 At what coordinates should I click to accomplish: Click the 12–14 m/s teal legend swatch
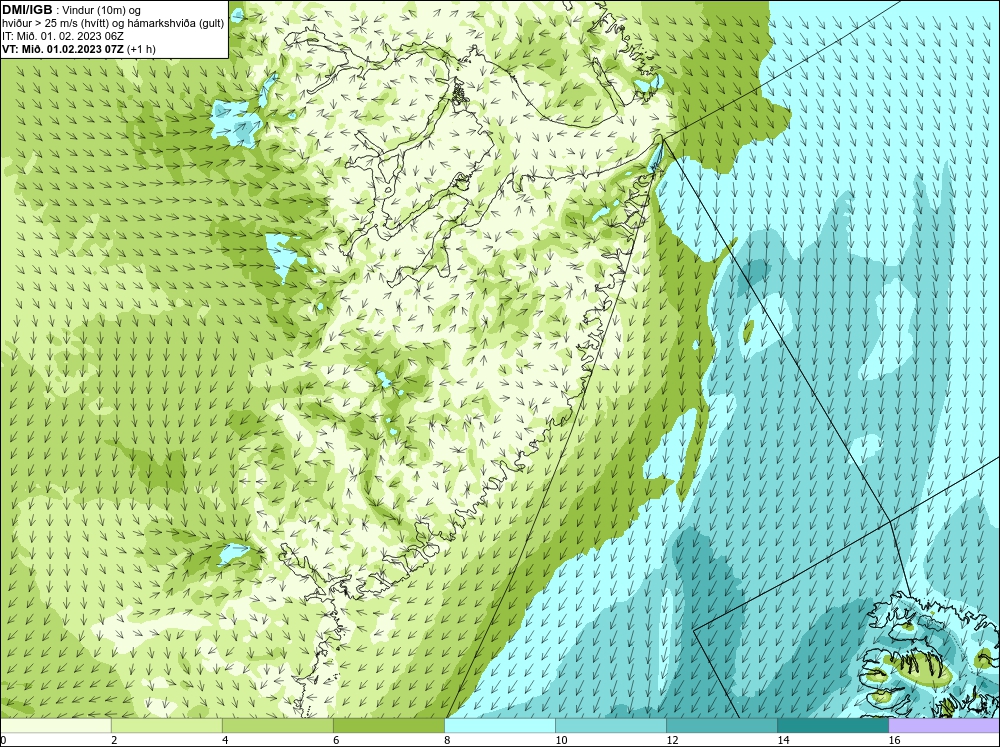coord(722,725)
